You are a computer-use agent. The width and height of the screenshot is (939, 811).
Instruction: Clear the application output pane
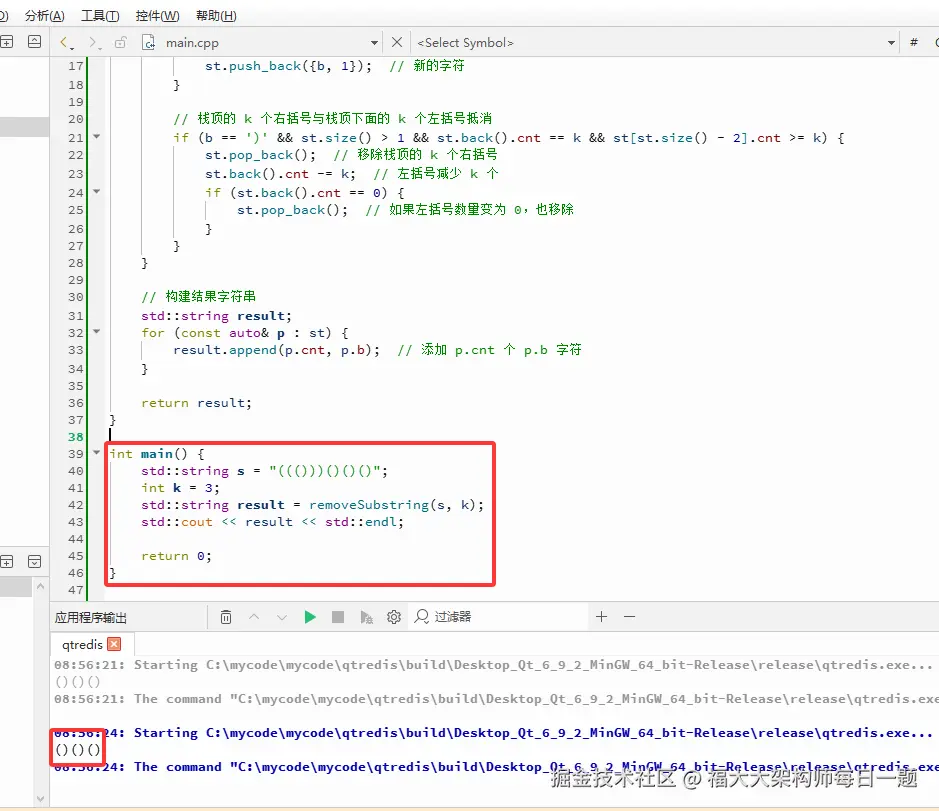226,617
